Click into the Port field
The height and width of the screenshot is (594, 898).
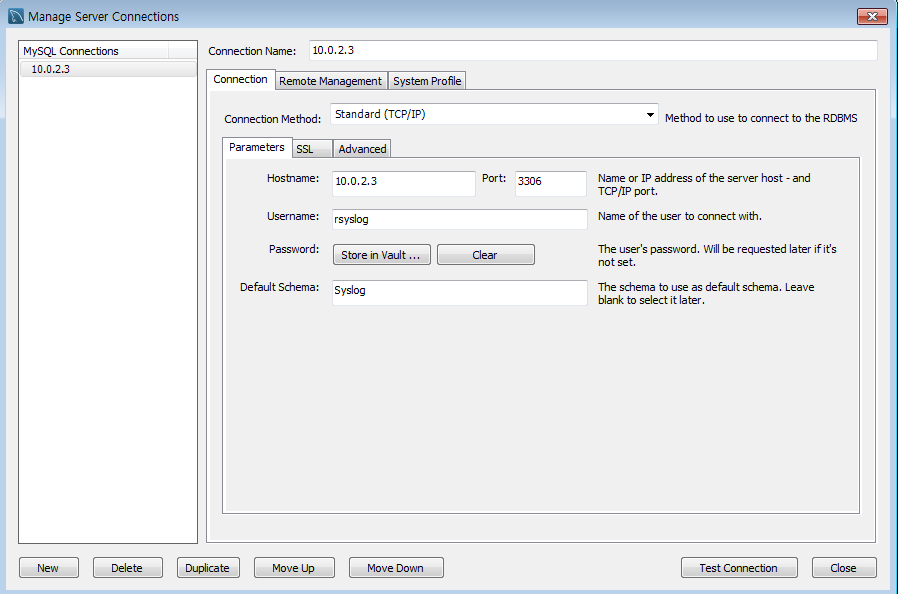coord(550,183)
